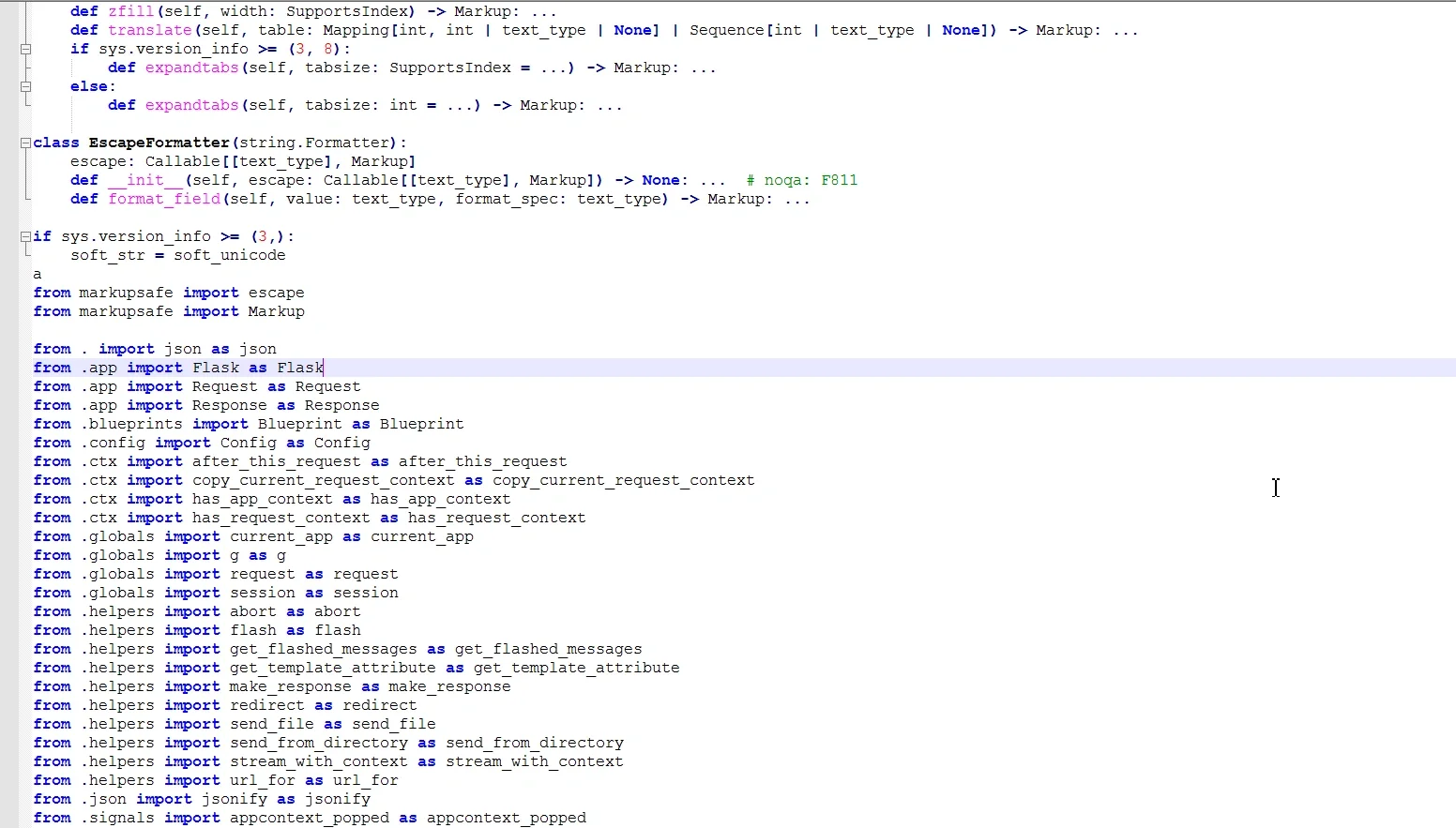Collapse the EscapeFormatter class fold marker
Image resolution: width=1456 pixels, height=828 pixels.
[25, 143]
